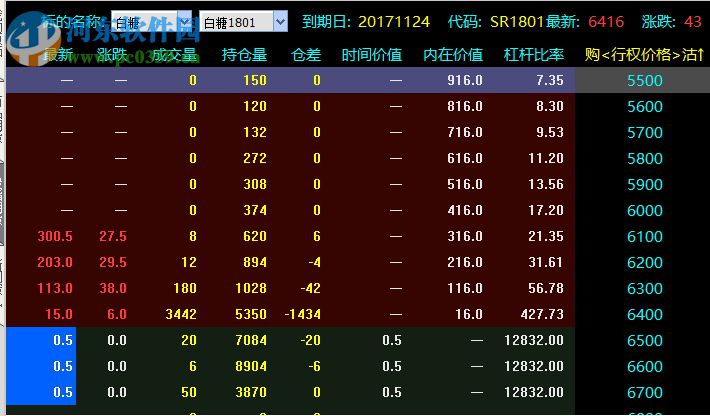Click open interest value 7084
The image size is (710, 416).
tap(251, 340)
